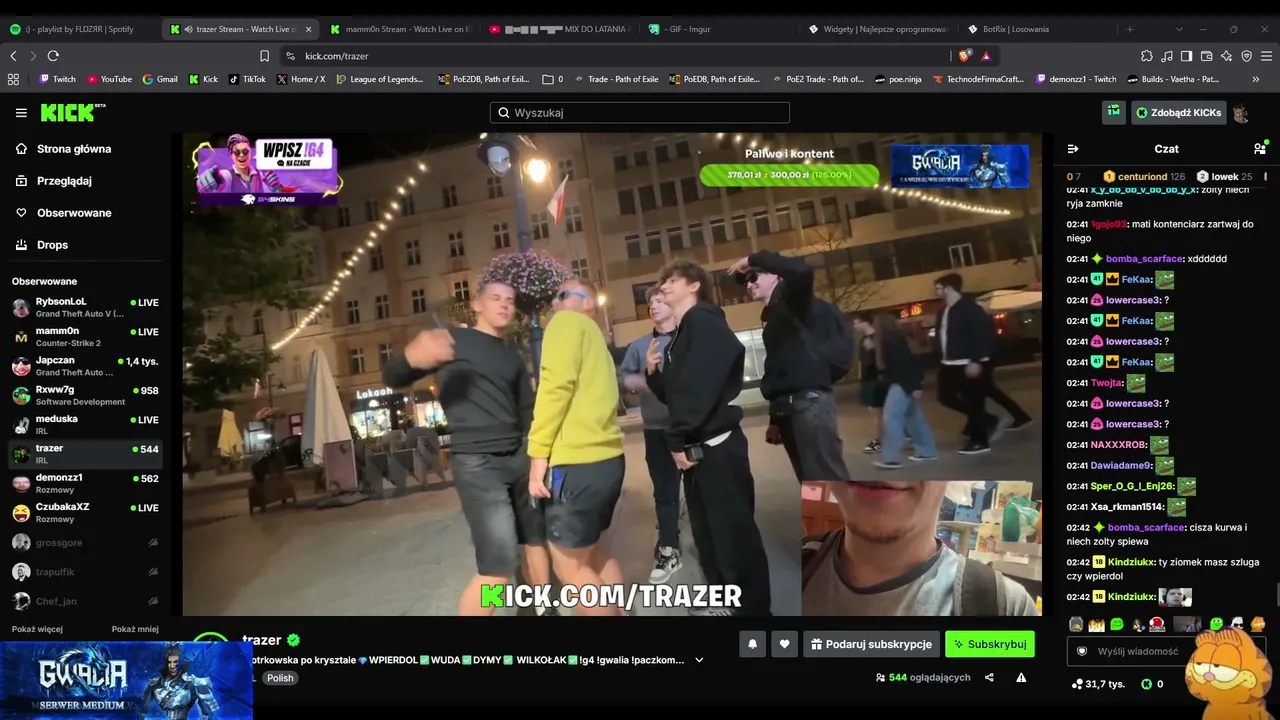Open the League of Legends bookmark

coord(379,79)
